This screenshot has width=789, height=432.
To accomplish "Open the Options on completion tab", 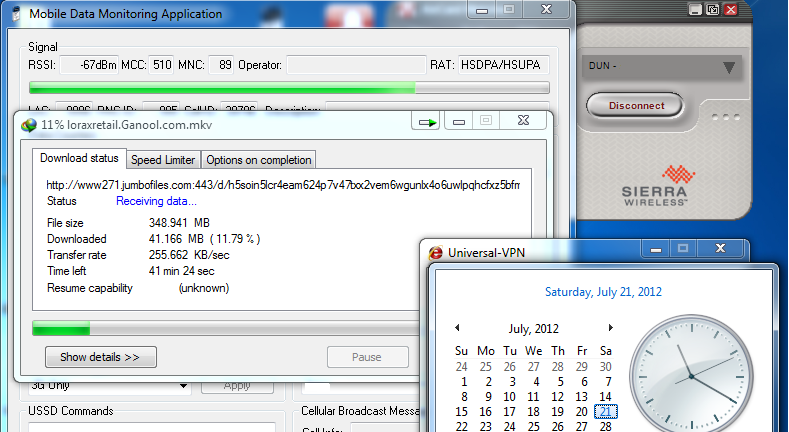I will click(x=259, y=160).
